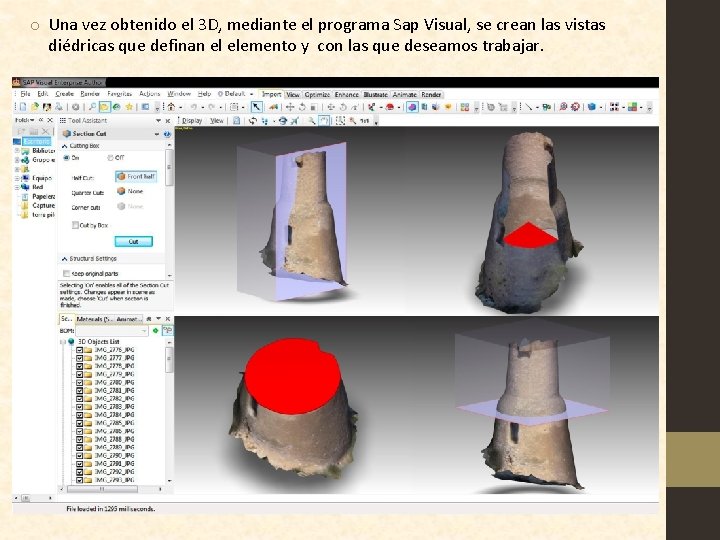720x540 pixels.
Task: Open the Materials panel tab
Action: (x=95, y=319)
